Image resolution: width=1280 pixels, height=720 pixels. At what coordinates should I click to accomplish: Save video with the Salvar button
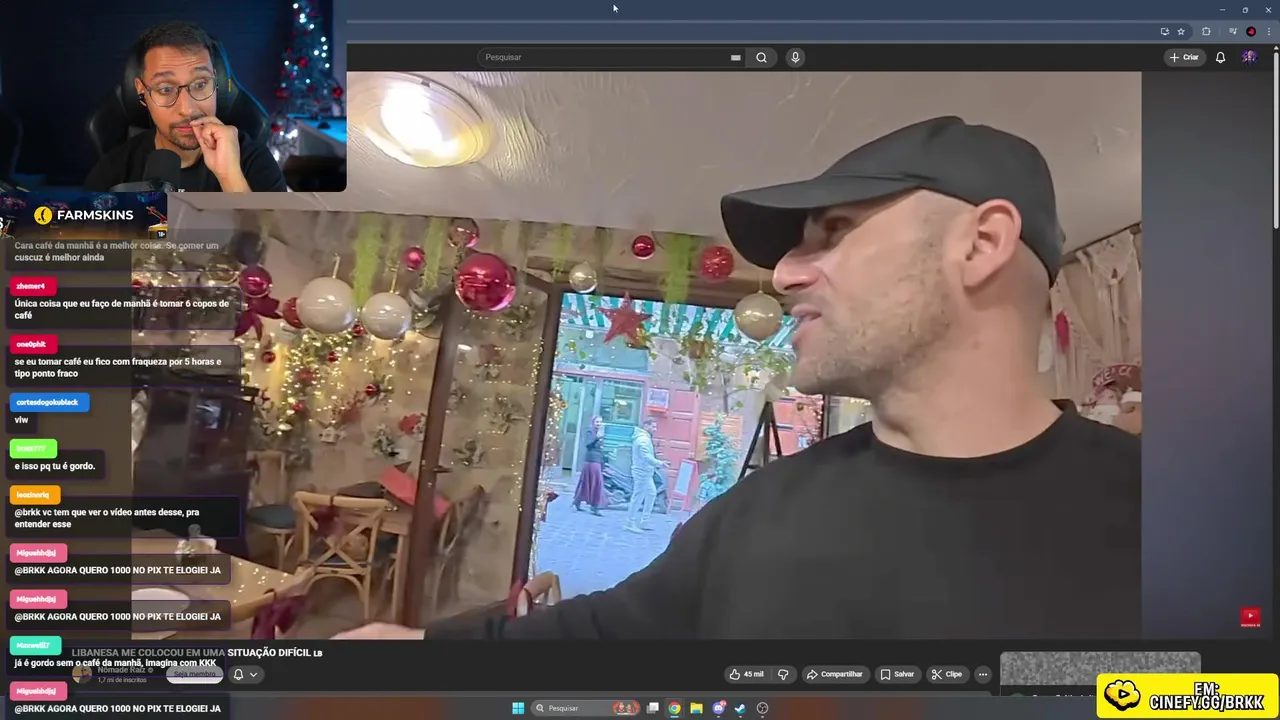[897, 674]
